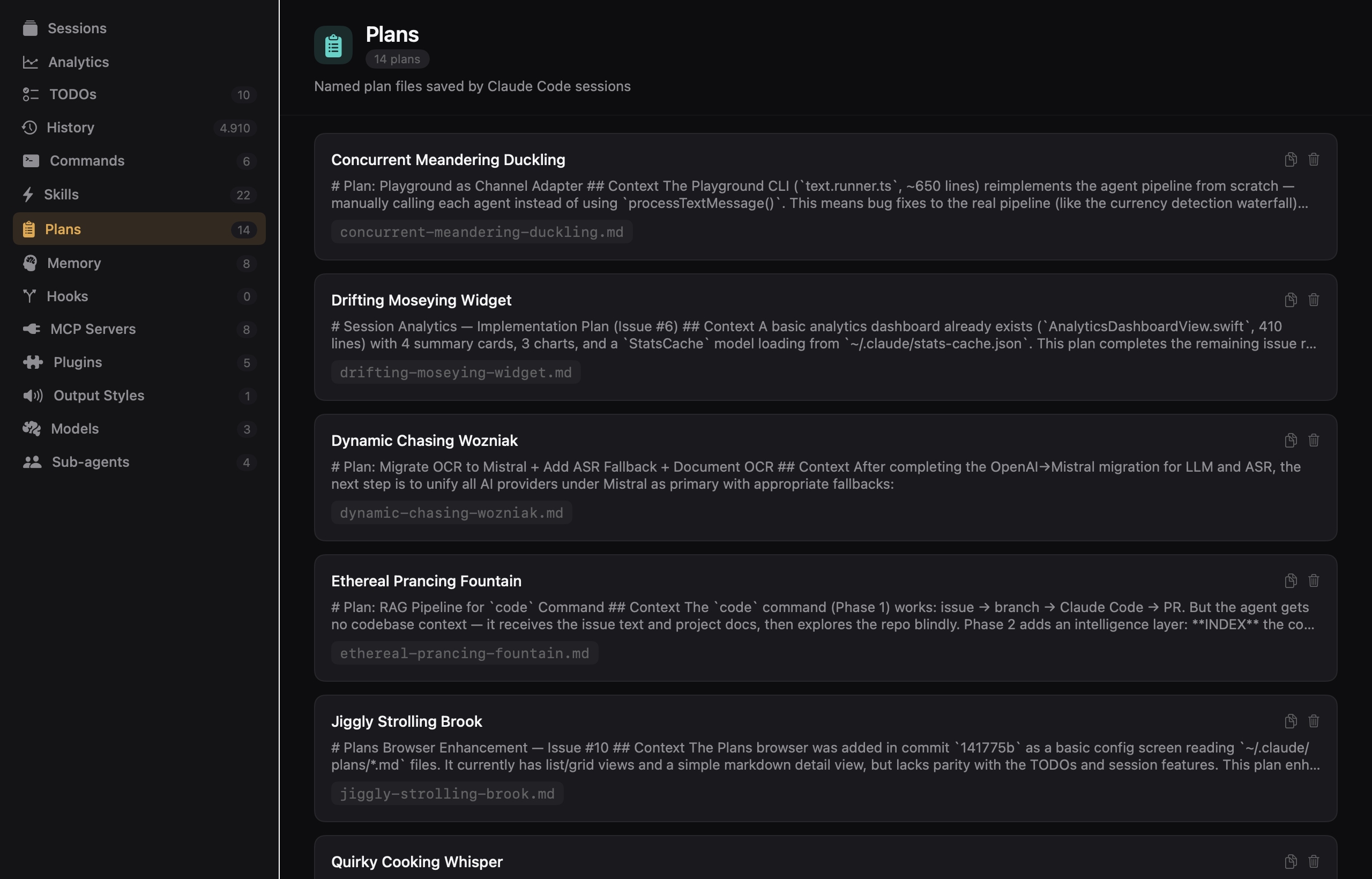
Task: Click the dynamic-chasing-wozniak.md filename badge
Action: (x=450, y=512)
